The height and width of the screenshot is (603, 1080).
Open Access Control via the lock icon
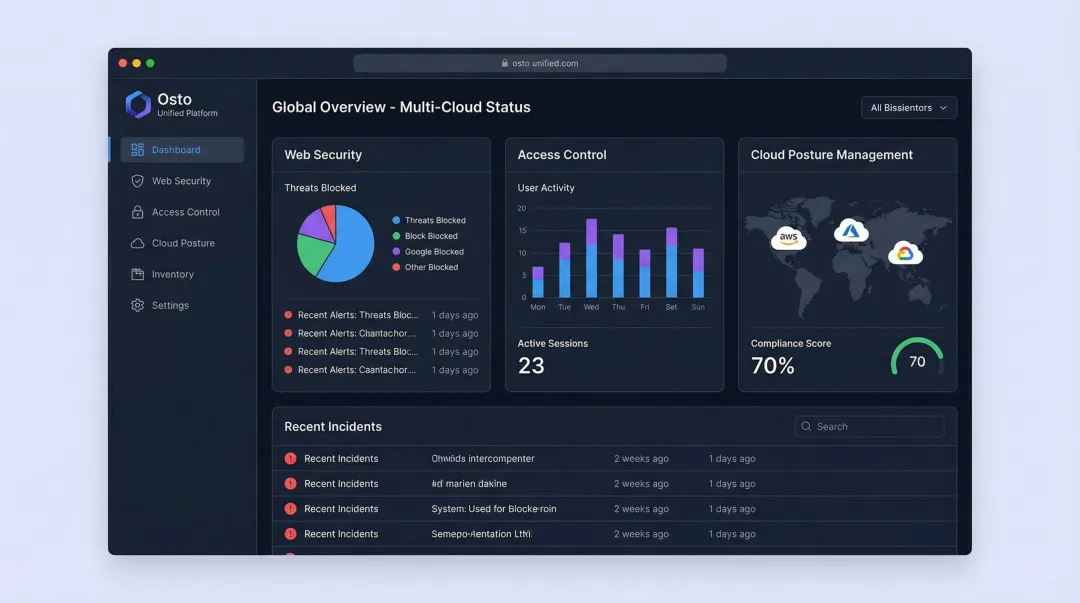[x=137, y=212]
